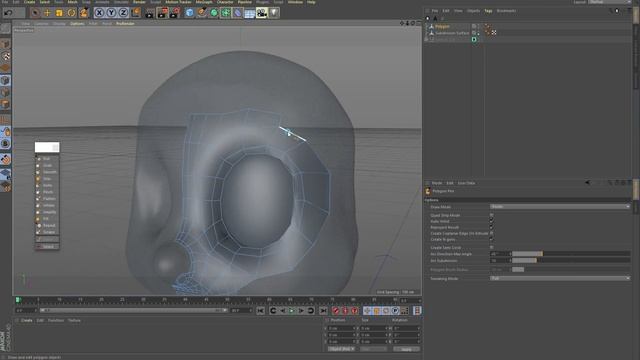Image resolution: width=640 pixels, height=360 pixels.
Task: Click the Spline Pen icon
Action: tap(202, 13)
